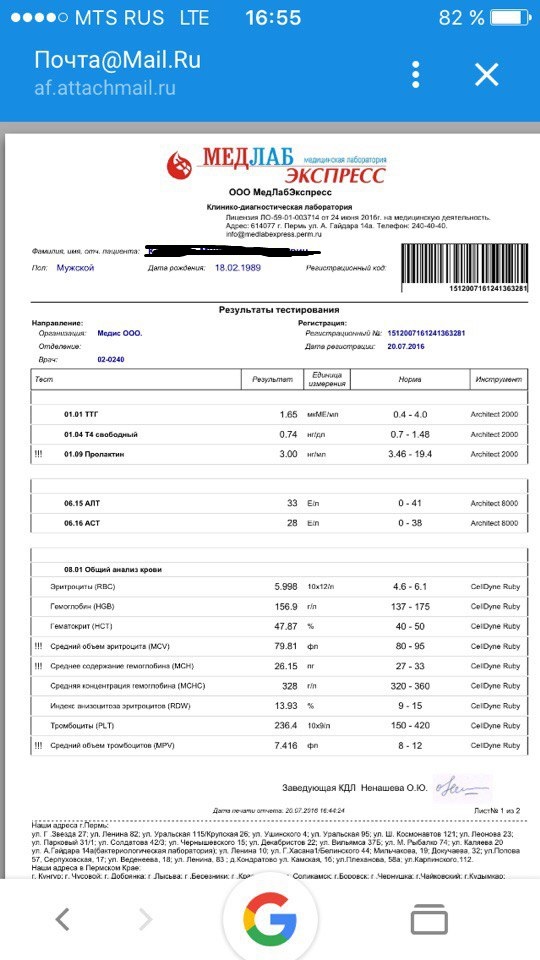Screen dimensions: 540x960
Task: Tap the Эритроциты (RBC) row label
Action: click(83, 587)
